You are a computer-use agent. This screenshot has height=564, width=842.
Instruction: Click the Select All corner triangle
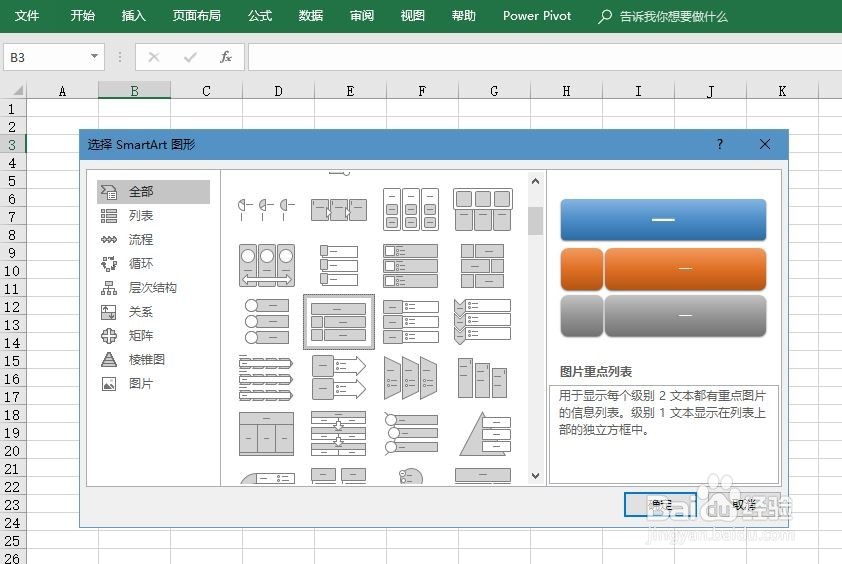[x=17, y=90]
